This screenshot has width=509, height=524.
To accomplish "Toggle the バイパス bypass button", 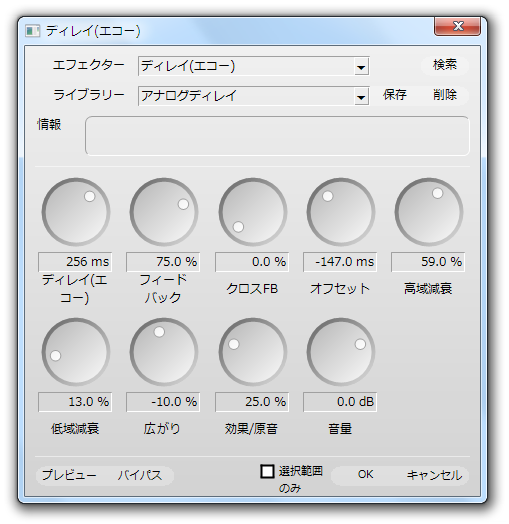I will point(140,475).
